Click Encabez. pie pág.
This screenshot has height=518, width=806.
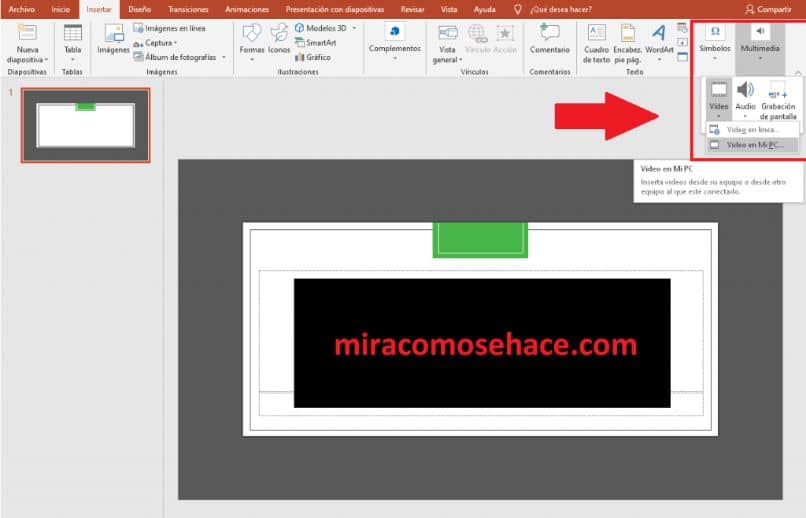[627, 44]
